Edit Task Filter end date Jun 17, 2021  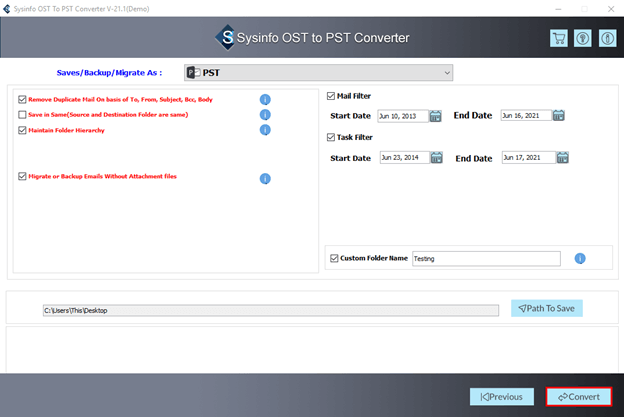[528, 158]
